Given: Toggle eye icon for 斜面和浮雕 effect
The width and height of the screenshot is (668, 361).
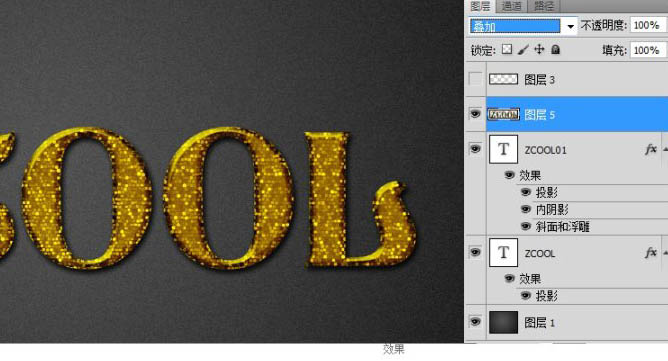Looking at the screenshot, I should tap(526, 226).
